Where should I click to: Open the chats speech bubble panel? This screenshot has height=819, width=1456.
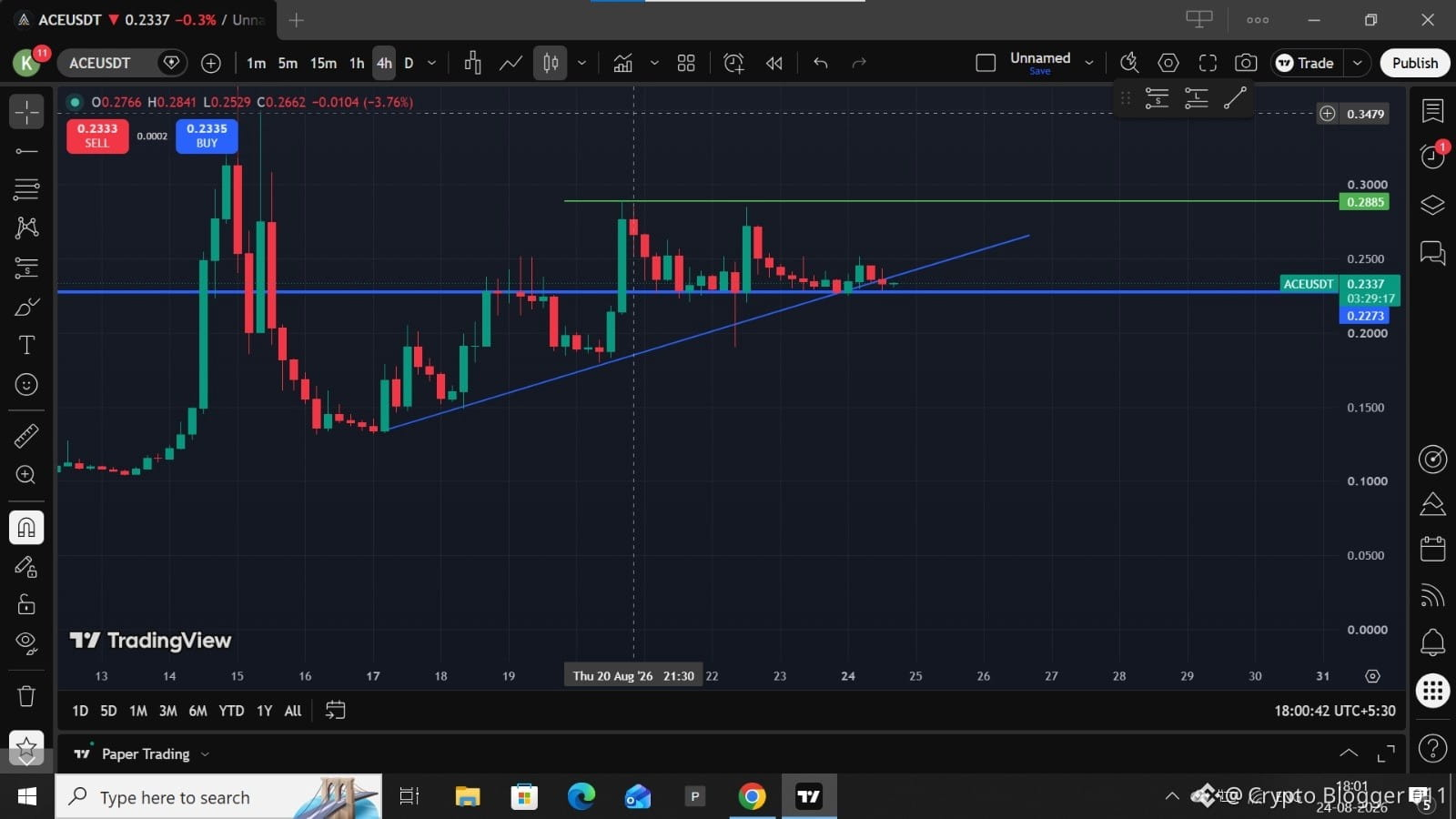pos(1432,253)
